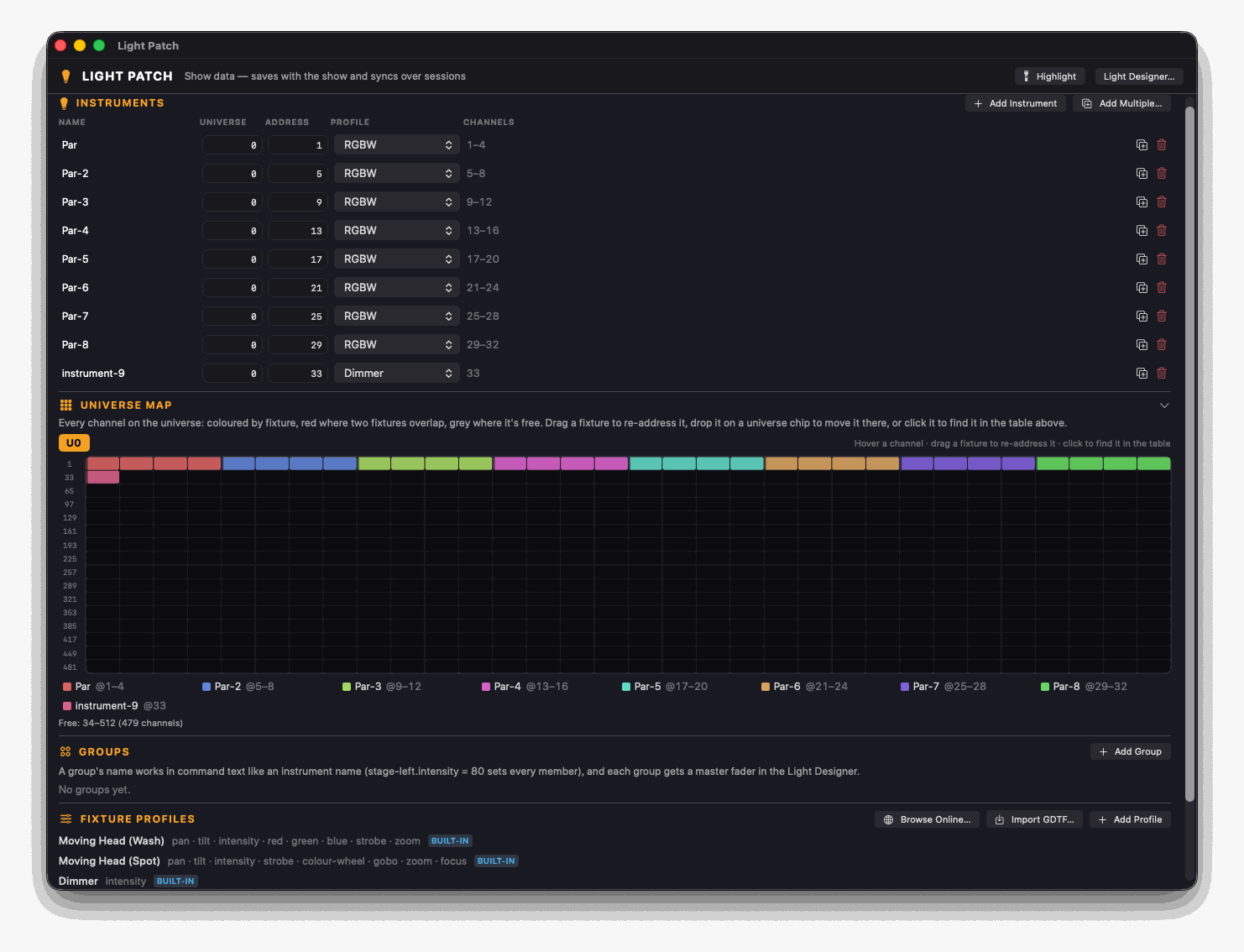Image resolution: width=1244 pixels, height=952 pixels.
Task: Click Browse Online profiles
Action: point(928,819)
